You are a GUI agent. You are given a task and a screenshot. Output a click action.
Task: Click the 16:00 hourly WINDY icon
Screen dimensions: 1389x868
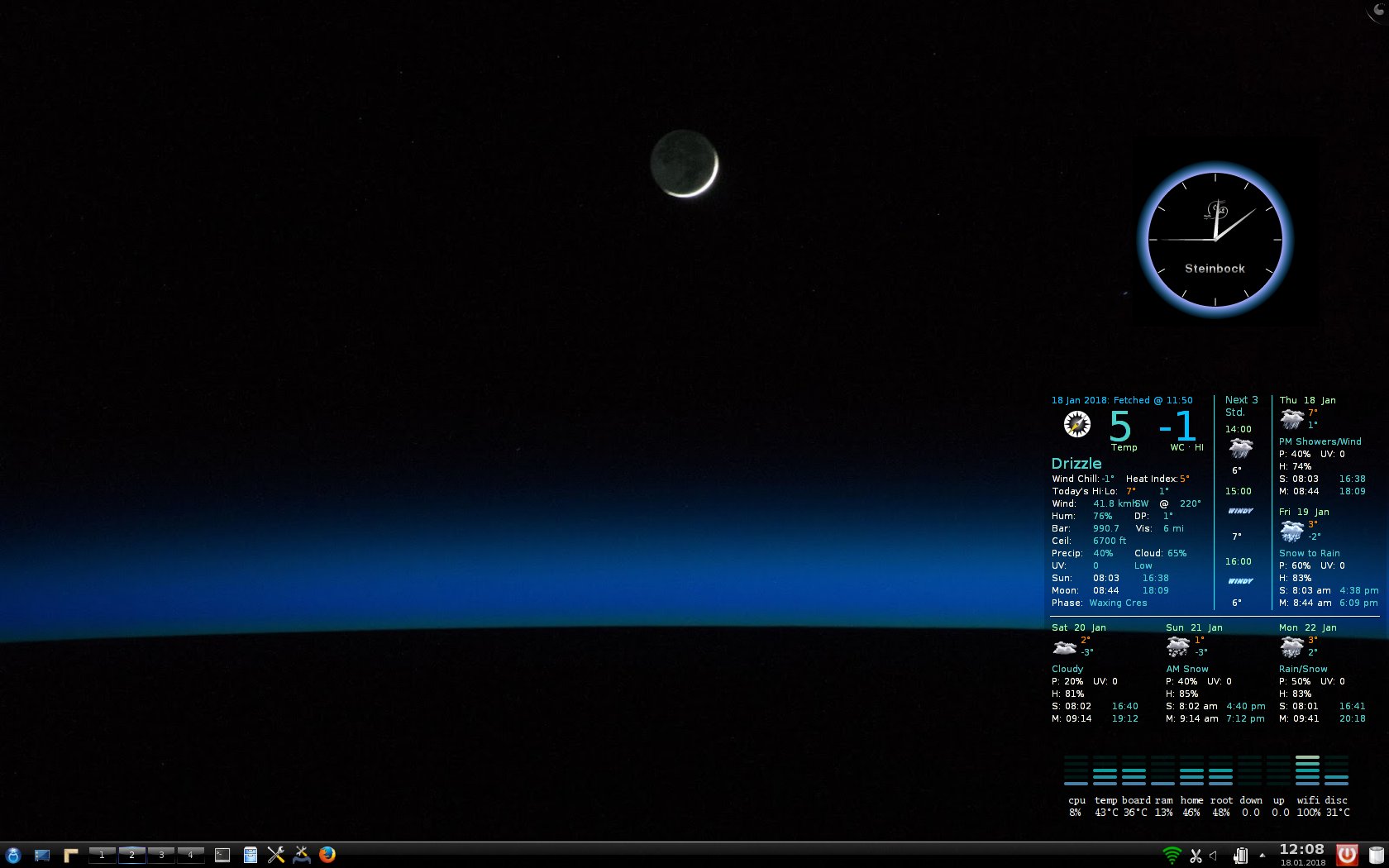[x=1240, y=581]
